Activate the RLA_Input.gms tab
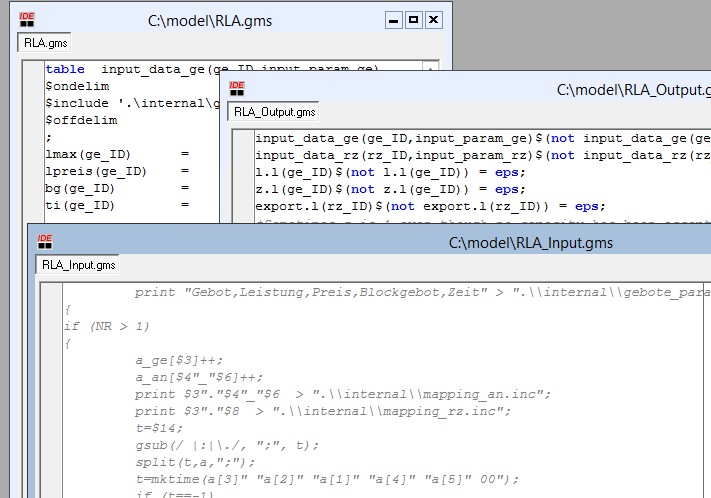 click(78, 265)
